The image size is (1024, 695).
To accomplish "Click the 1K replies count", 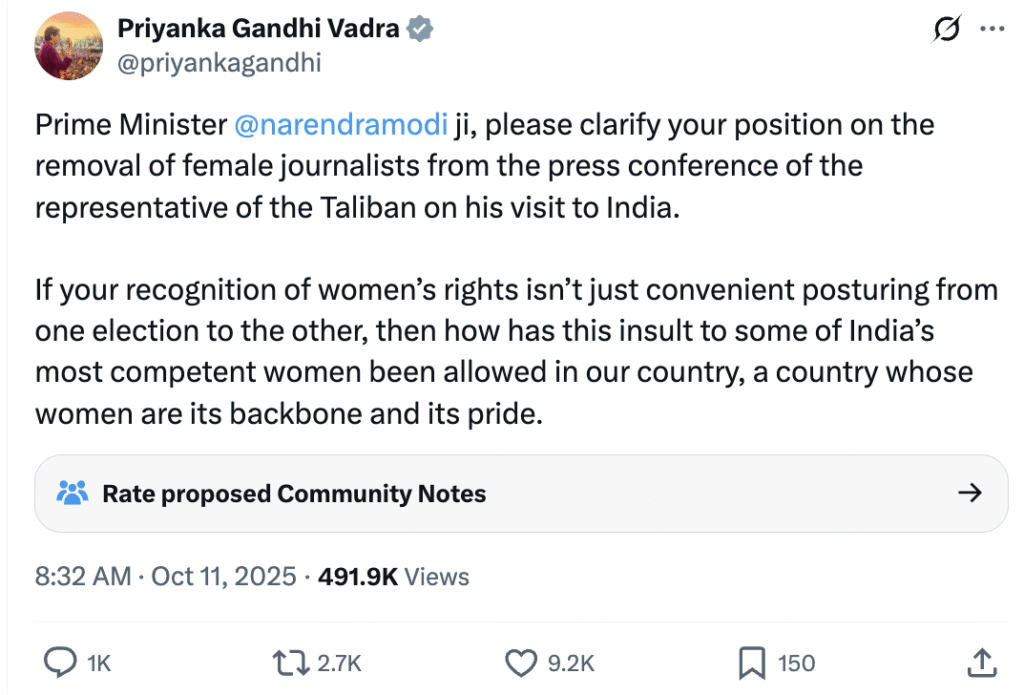I will [99, 663].
